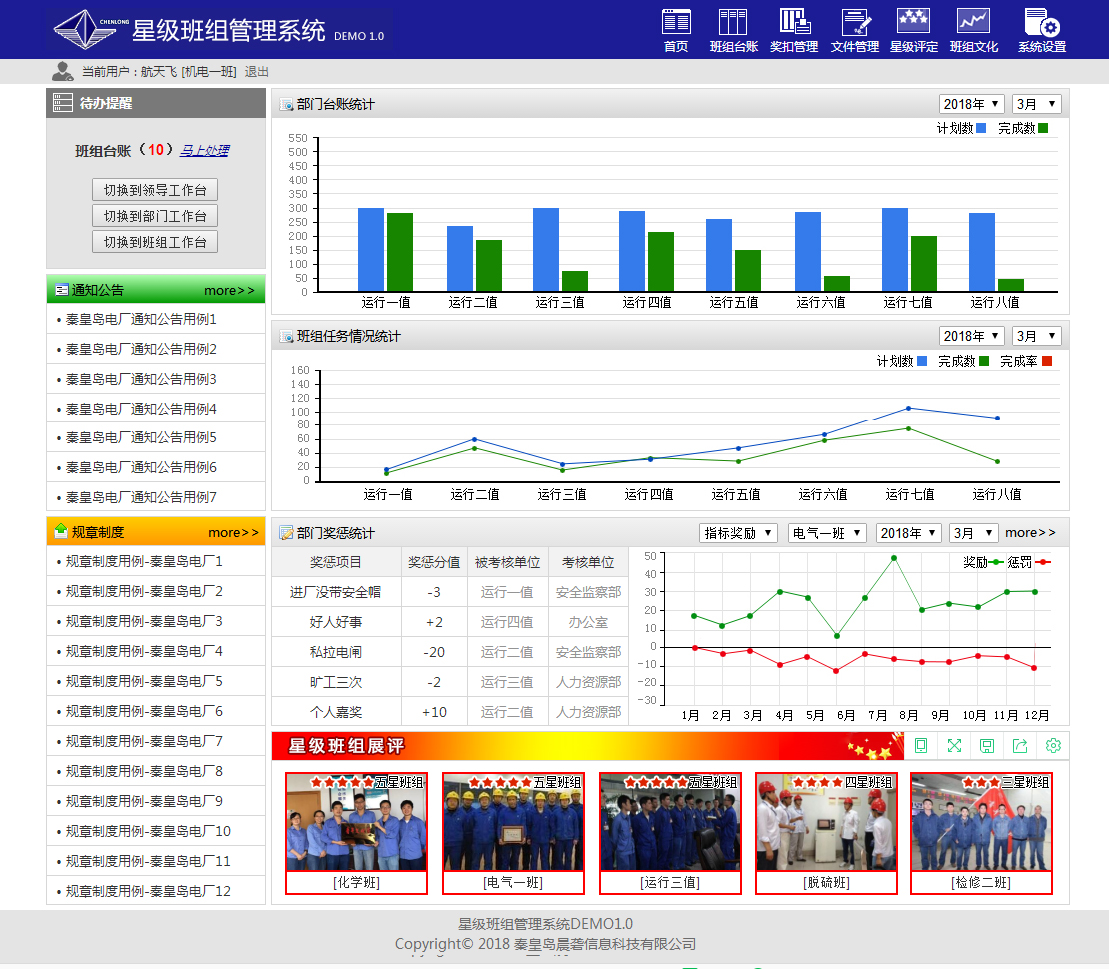Viewport: 1109px width, 969px height.
Task: Open the green gear icon in 星级班组展评 bar
Action: coord(1053,746)
